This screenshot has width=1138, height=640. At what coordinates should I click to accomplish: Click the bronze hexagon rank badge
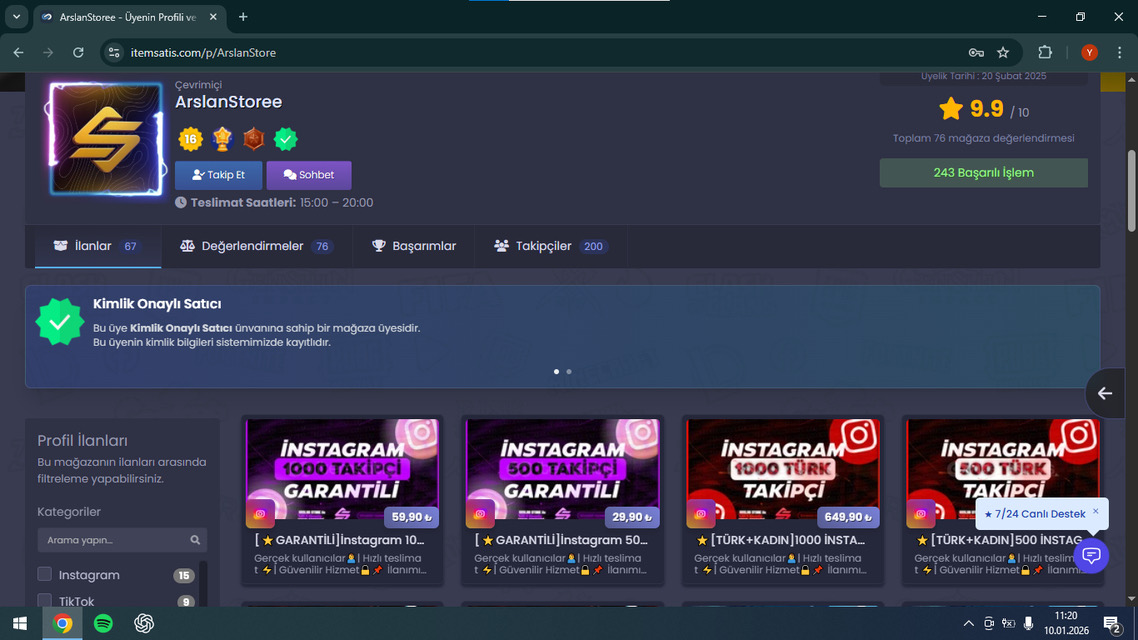coord(253,139)
